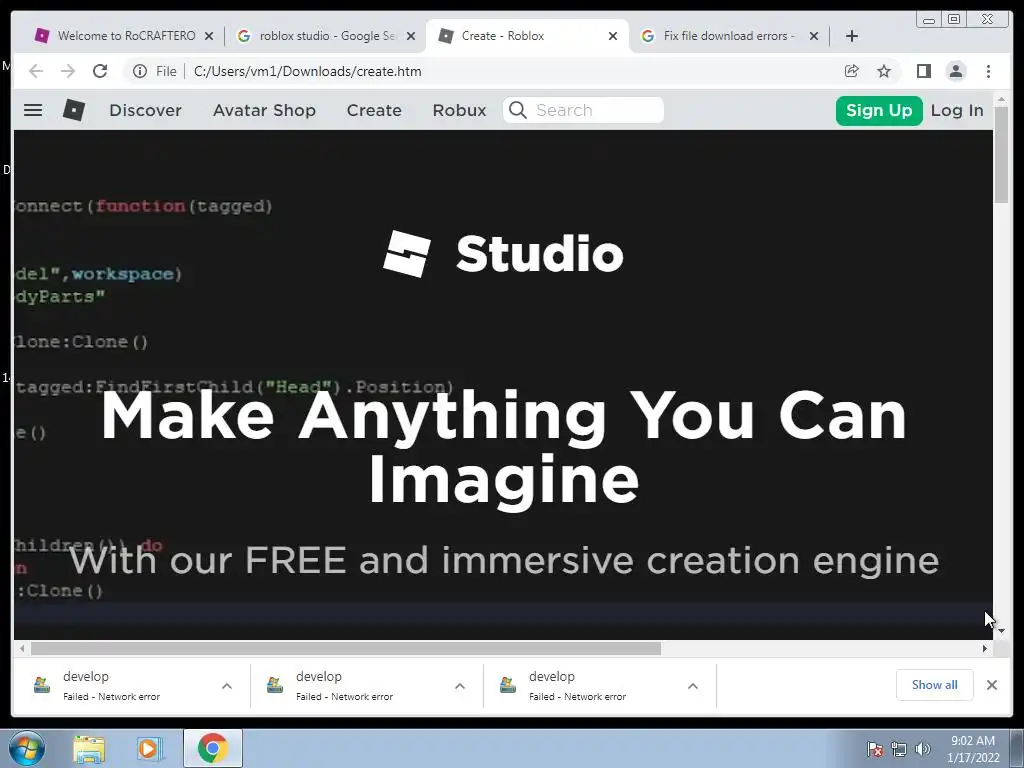Focus the Roblox Search field
The width and height of the screenshot is (1024, 768).
pos(583,110)
